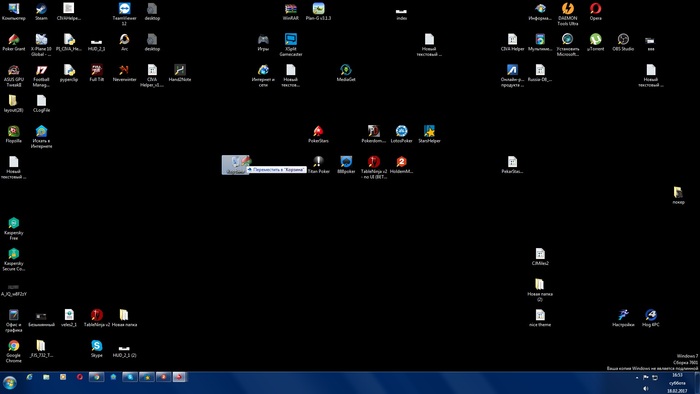Select the CJMiles2 text file icon

540,257
